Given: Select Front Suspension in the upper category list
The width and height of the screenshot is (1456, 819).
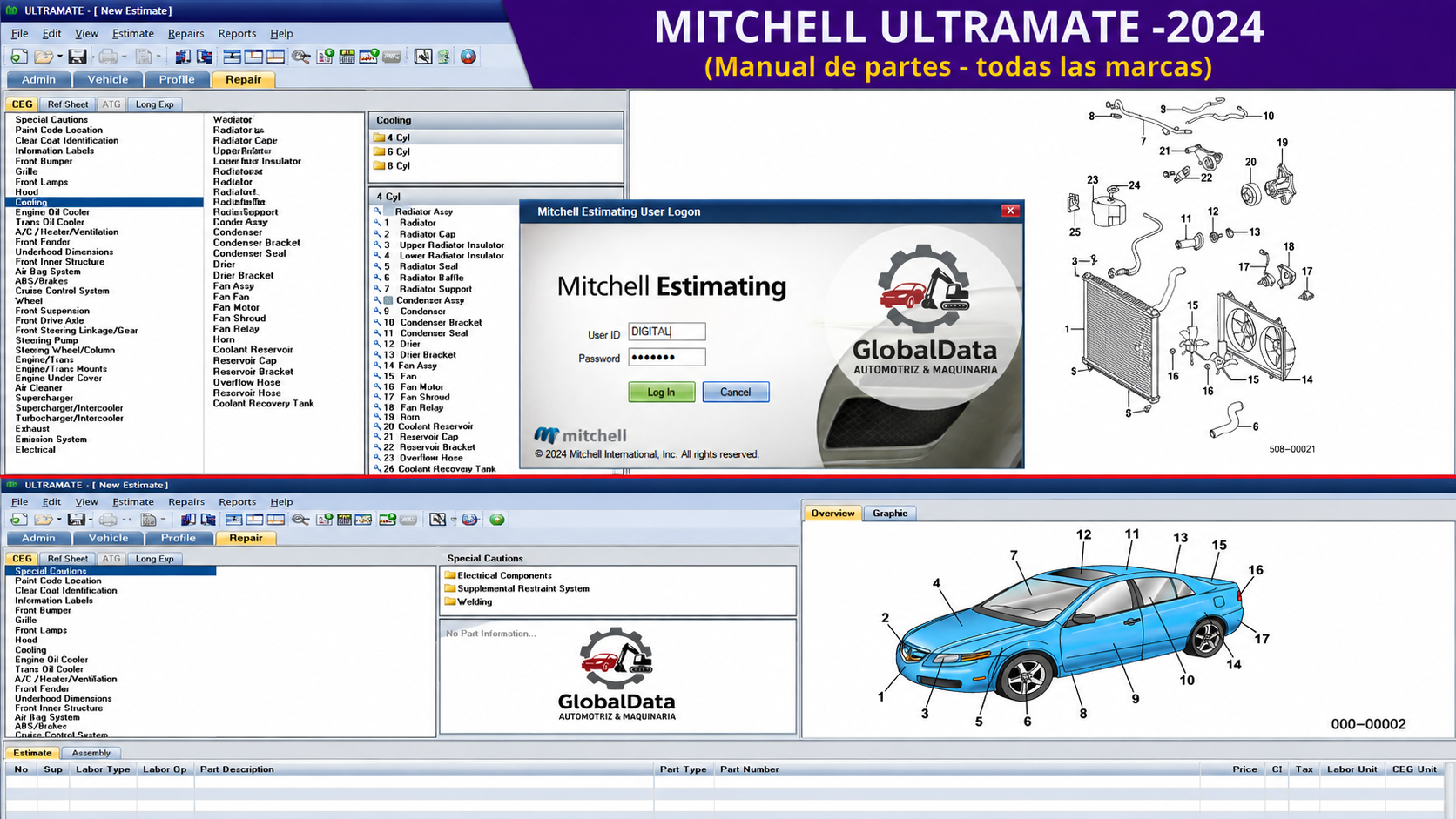Looking at the screenshot, I should coord(52,311).
